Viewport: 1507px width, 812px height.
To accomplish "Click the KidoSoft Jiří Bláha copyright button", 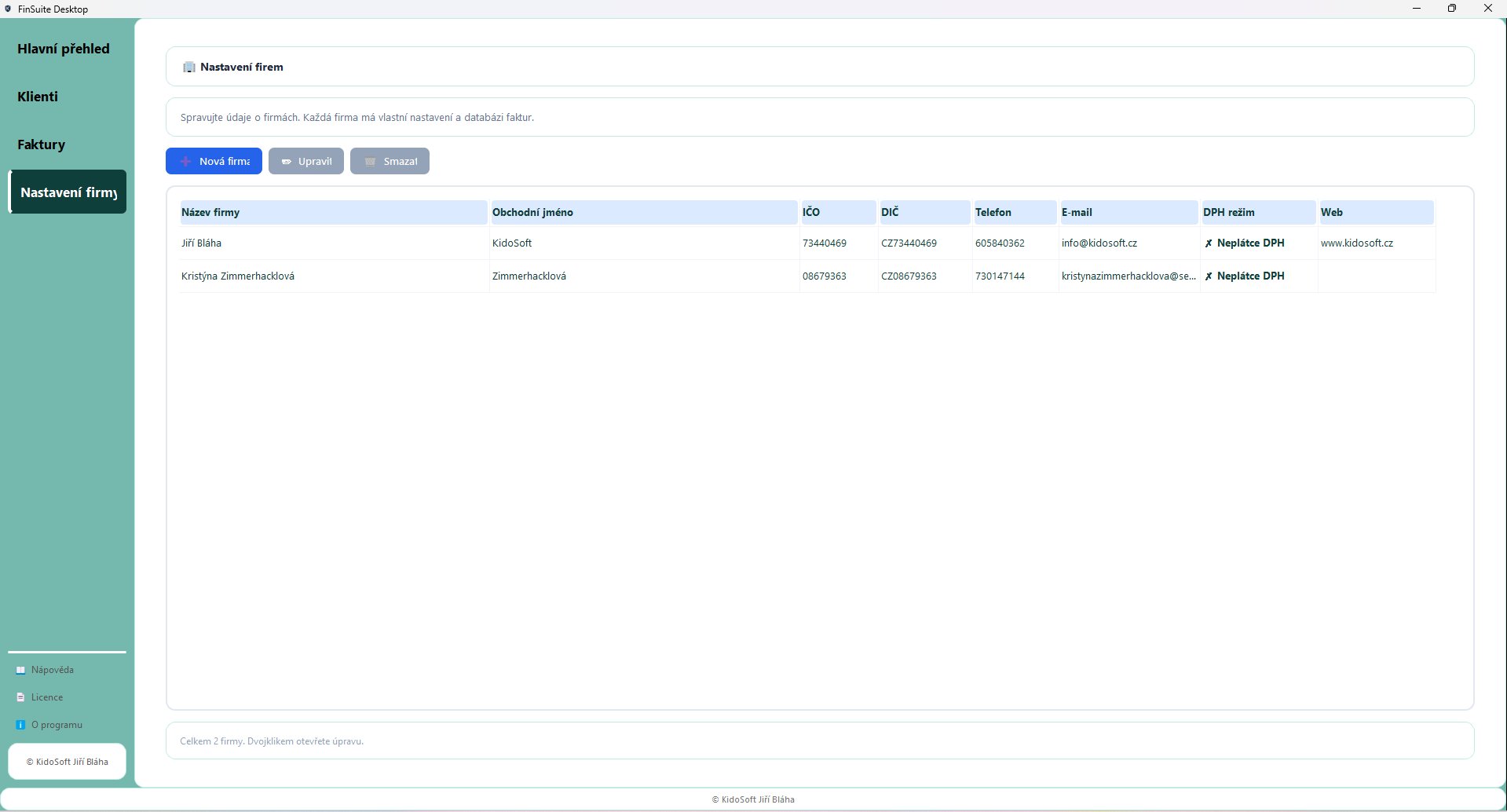I will [67, 762].
